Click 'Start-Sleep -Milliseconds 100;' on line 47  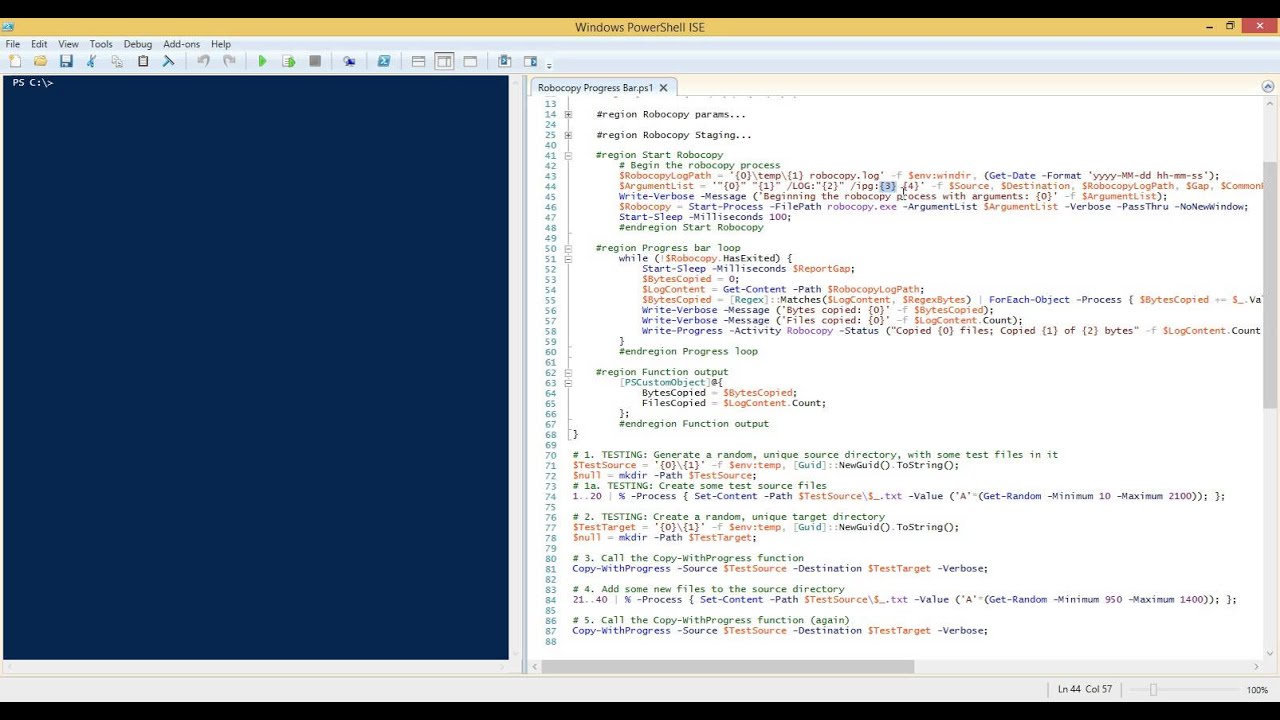point(705,217)
